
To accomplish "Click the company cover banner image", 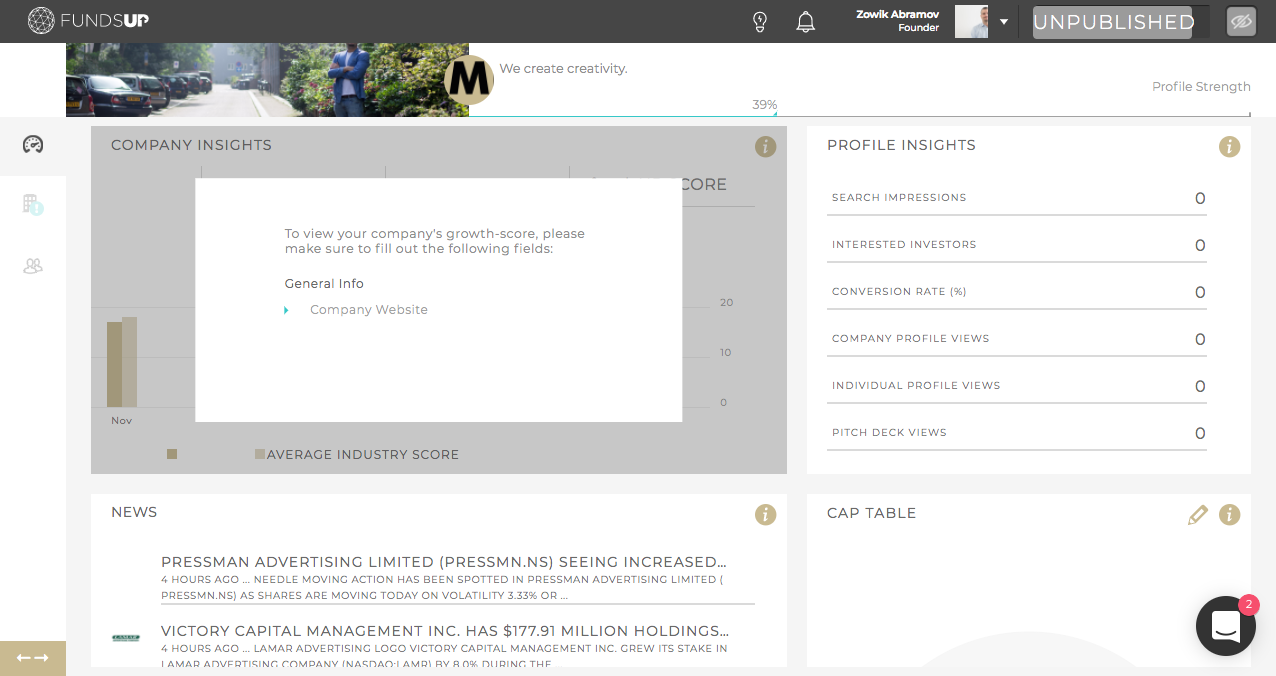I will click(x=267, y=80).
